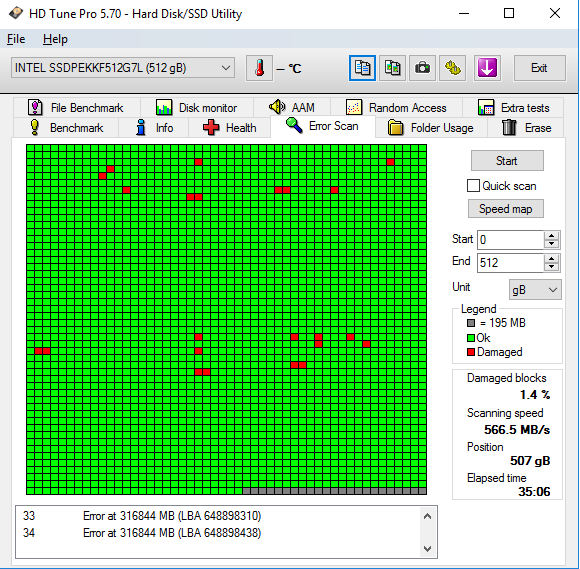Image resolution: width=580 pixels, height=569 pixels.
Task: Click the red cross Health icon
Action: (x=211, y=128)
